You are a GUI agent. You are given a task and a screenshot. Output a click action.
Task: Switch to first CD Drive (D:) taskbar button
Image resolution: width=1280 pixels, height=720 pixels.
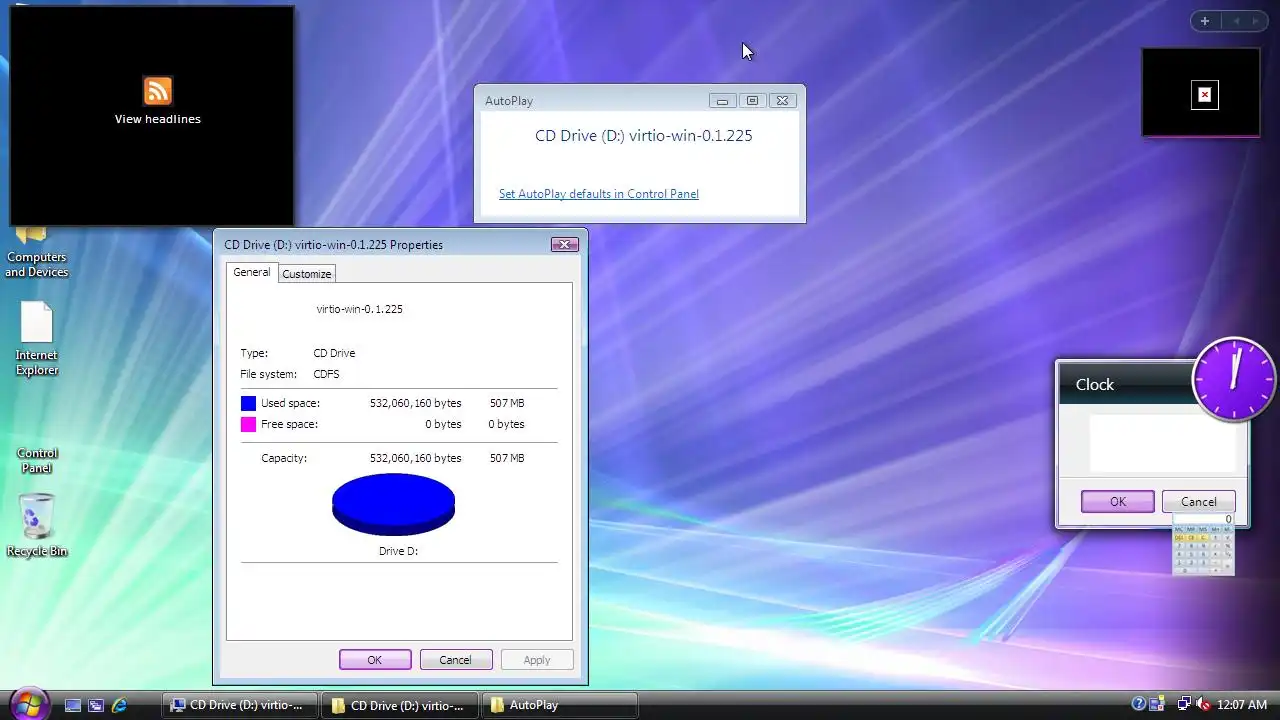(239, 705)
